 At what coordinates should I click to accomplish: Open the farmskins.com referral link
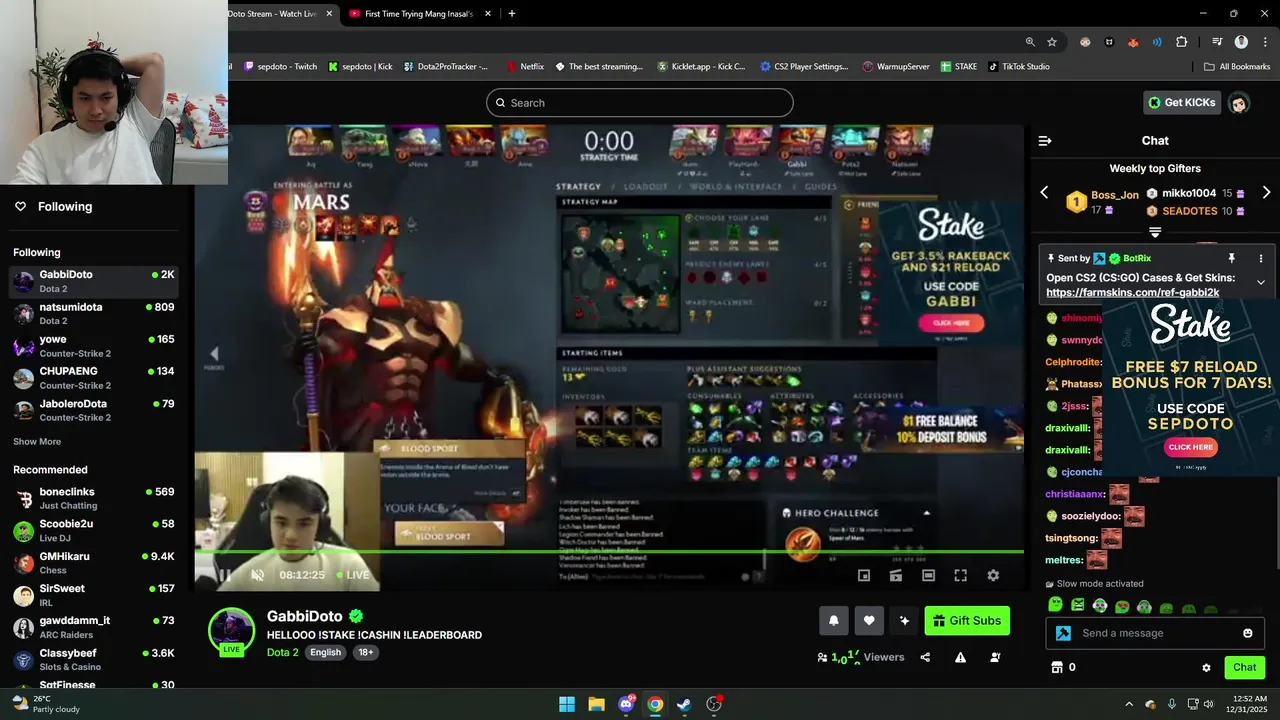coord(1132,292)
